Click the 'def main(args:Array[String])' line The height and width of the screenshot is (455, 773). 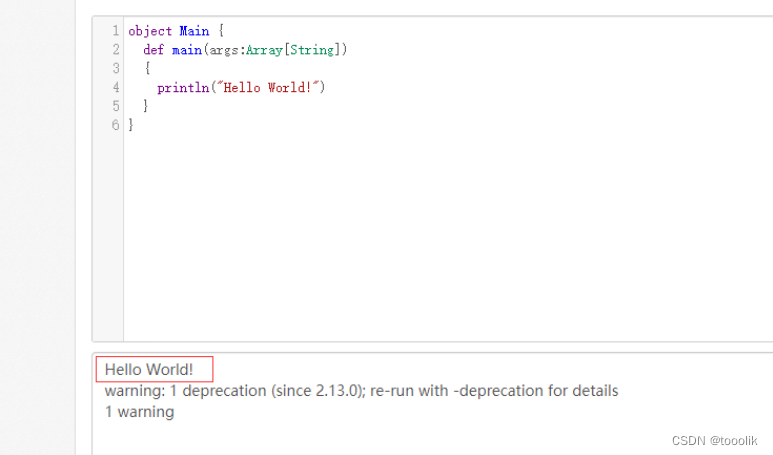point(245,50)
